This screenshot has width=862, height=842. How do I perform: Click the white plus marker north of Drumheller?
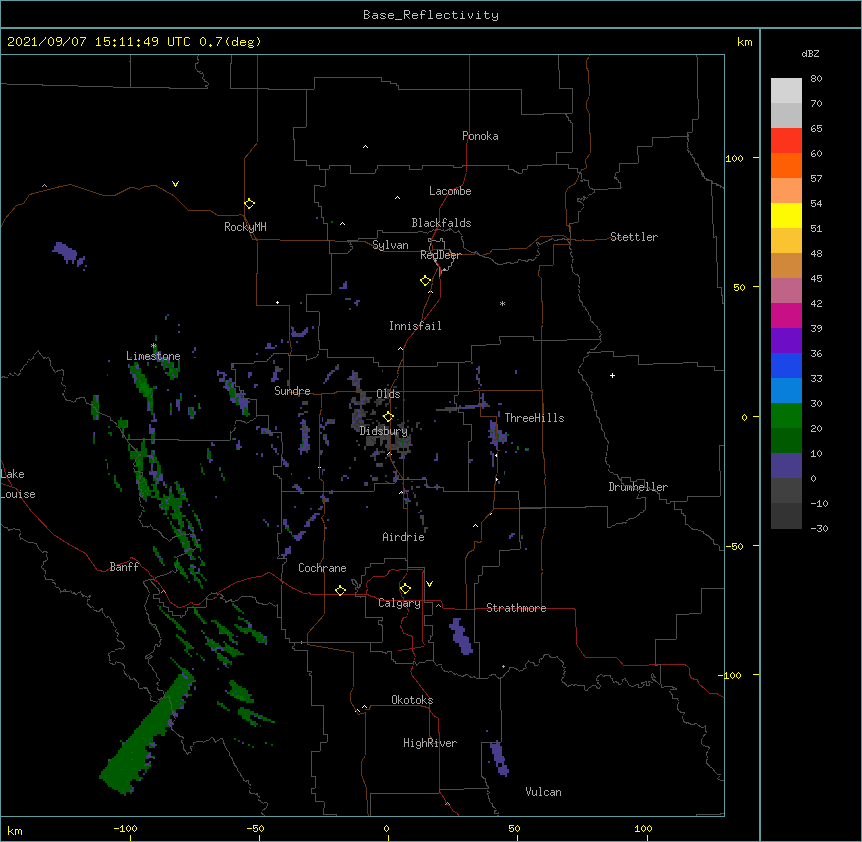pos(612,375)
